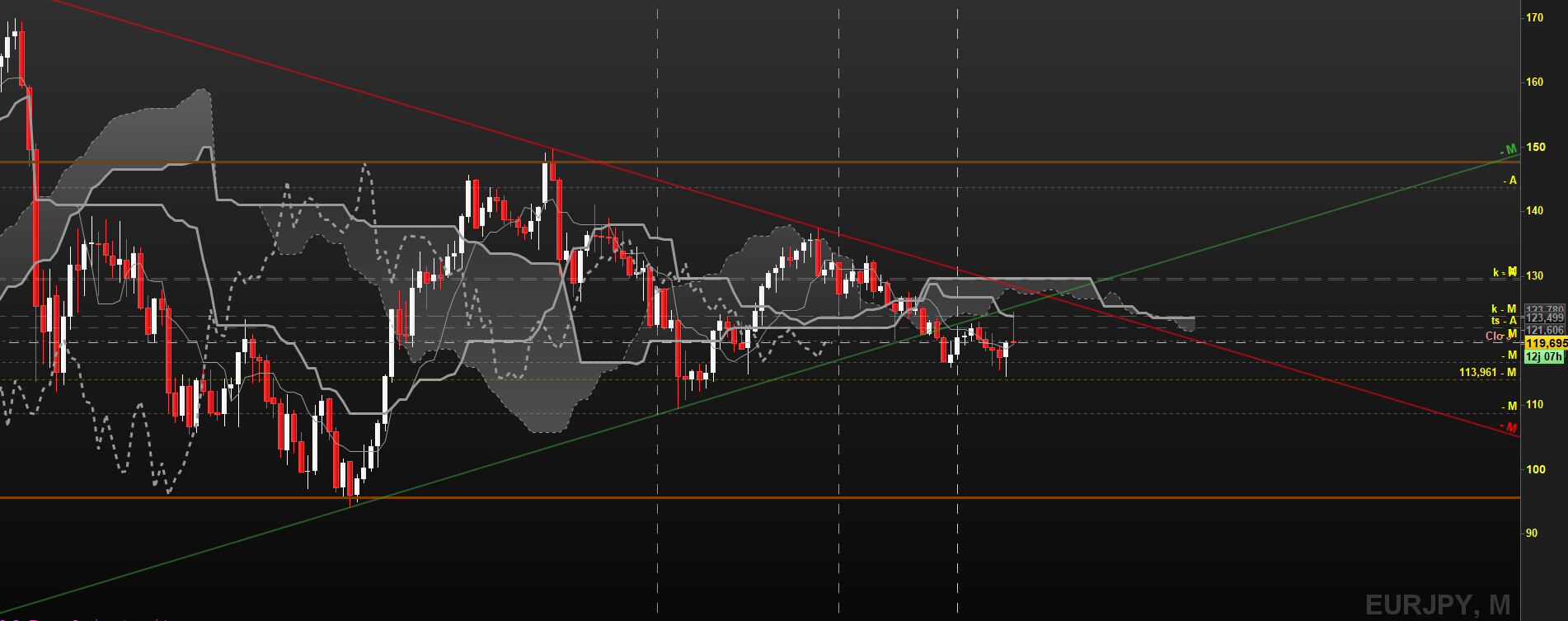
Task: Select the grey 121,606 price tag
Action: coord(1544,330)
